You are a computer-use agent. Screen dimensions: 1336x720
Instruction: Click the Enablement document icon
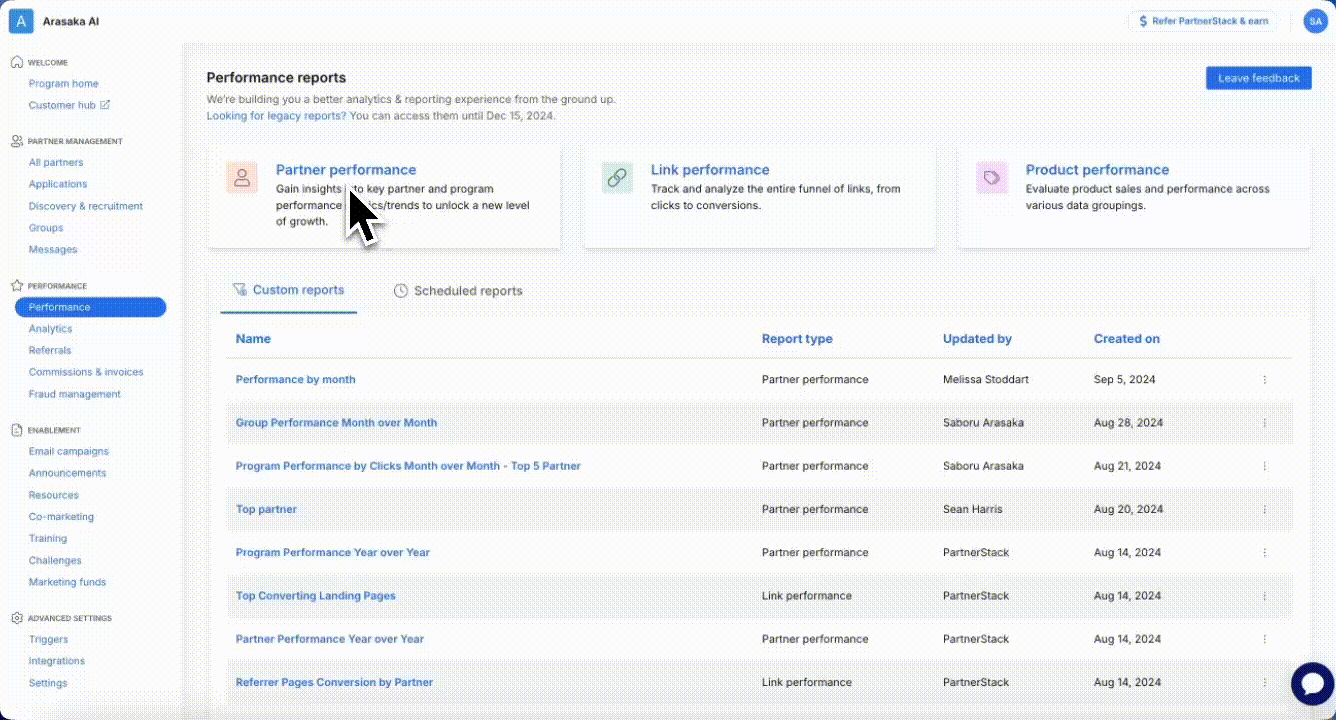click(x=17, y=430)
